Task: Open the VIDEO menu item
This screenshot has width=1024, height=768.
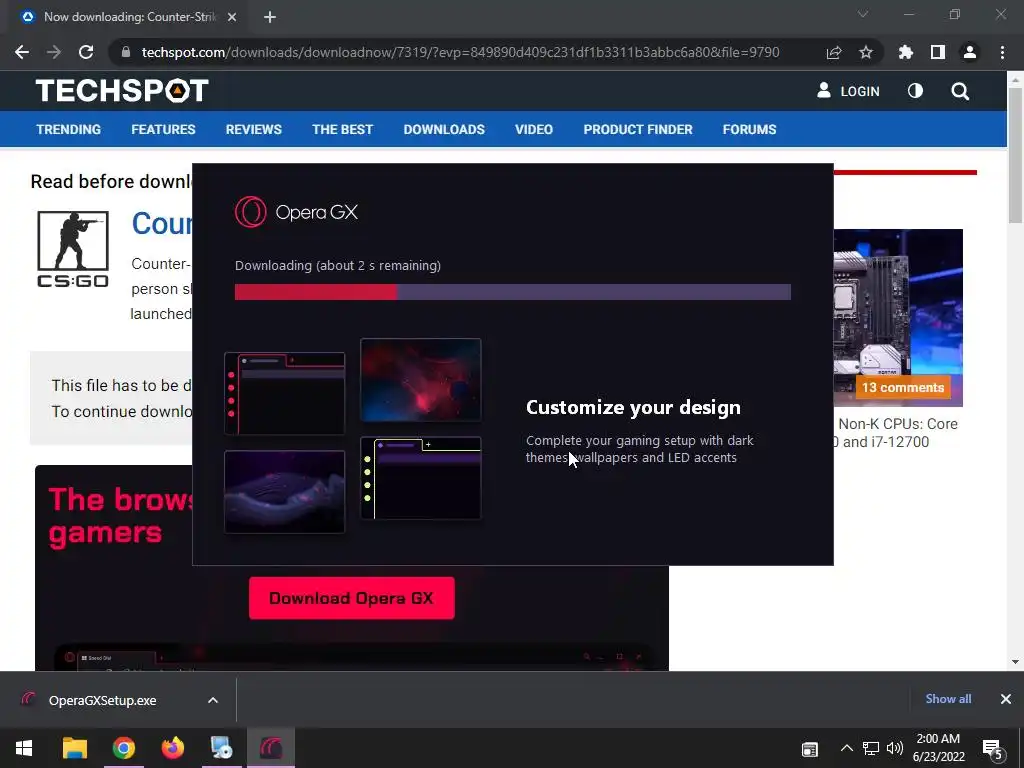Action: click(534, 129)
